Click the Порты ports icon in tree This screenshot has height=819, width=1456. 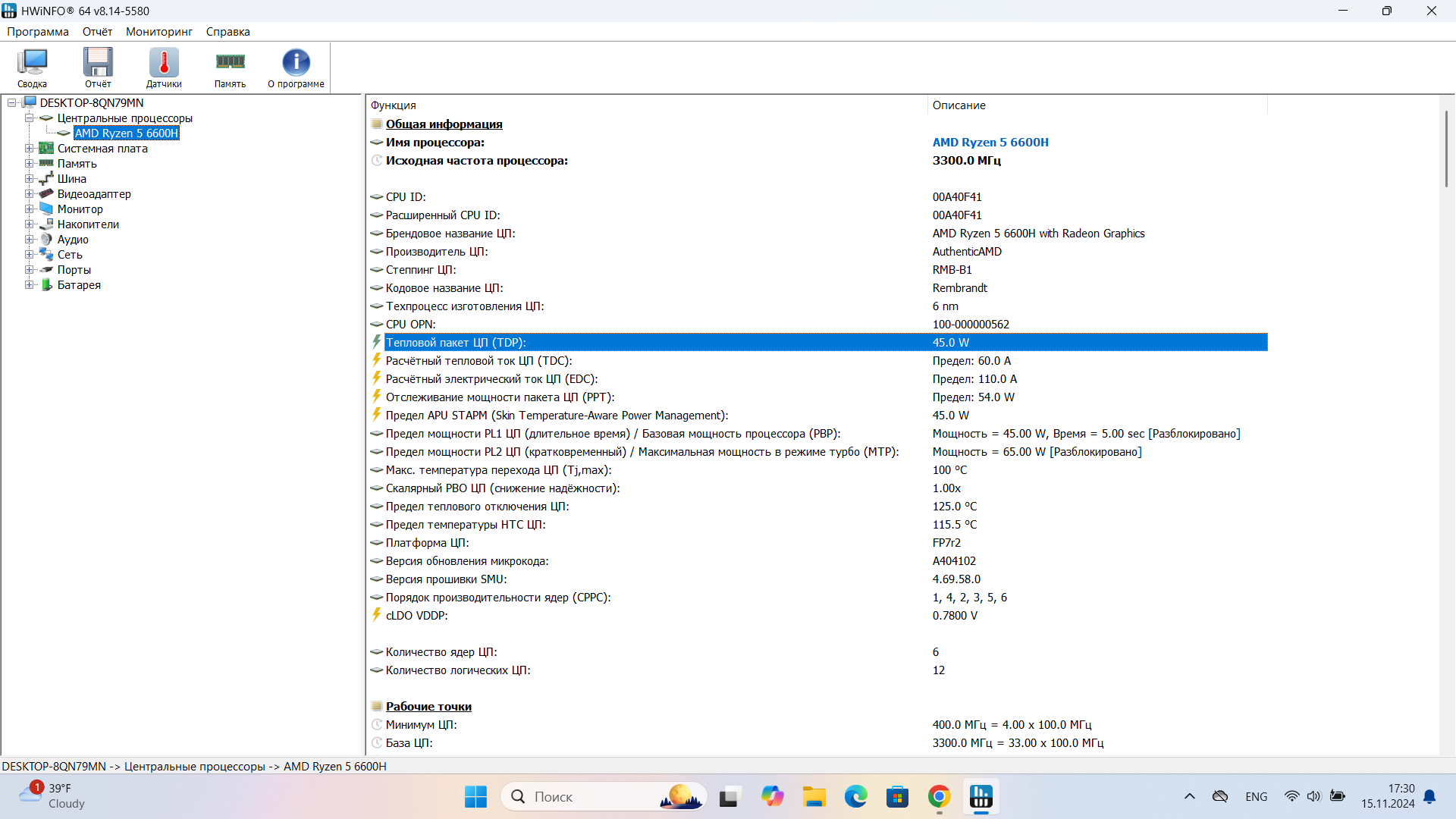(x=46, y=270)
